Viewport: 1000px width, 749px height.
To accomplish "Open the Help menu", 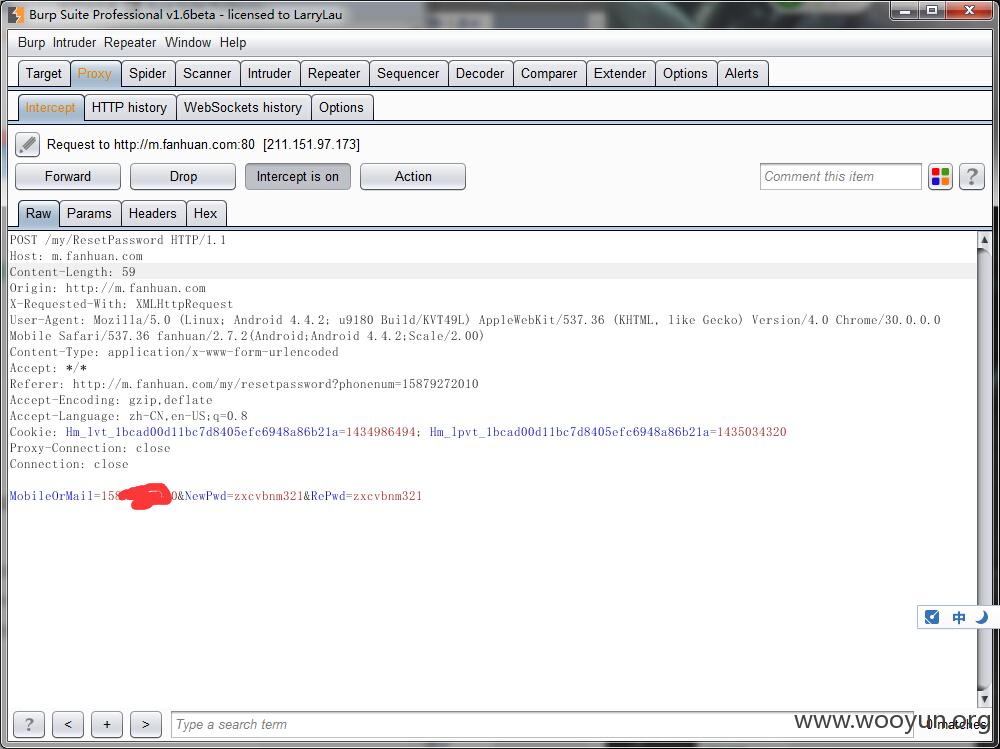I will (233, 43).
